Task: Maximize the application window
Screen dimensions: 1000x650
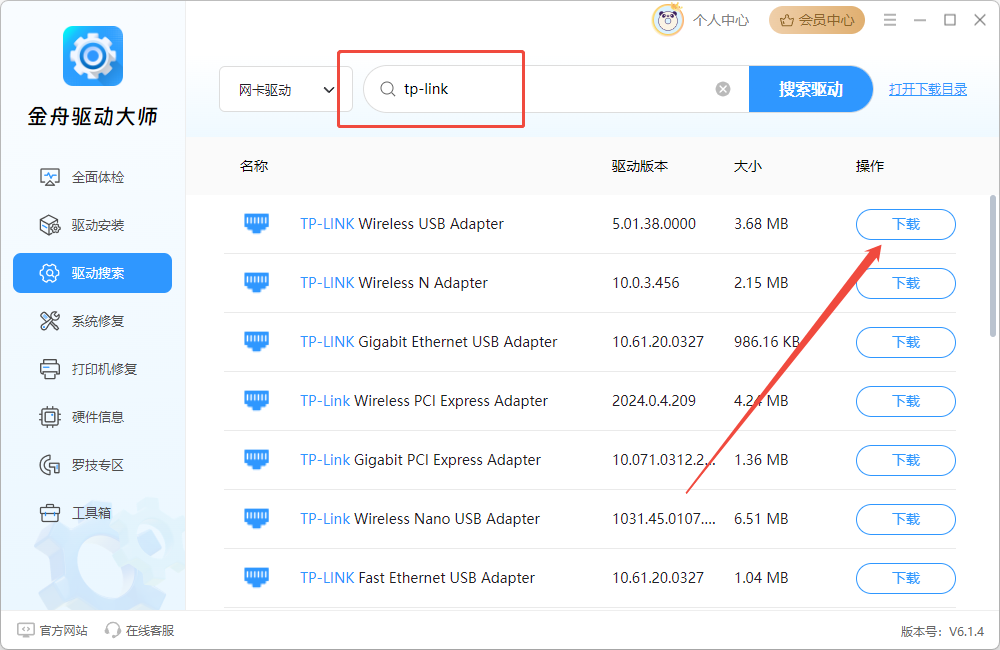Action: coord(950,20)
